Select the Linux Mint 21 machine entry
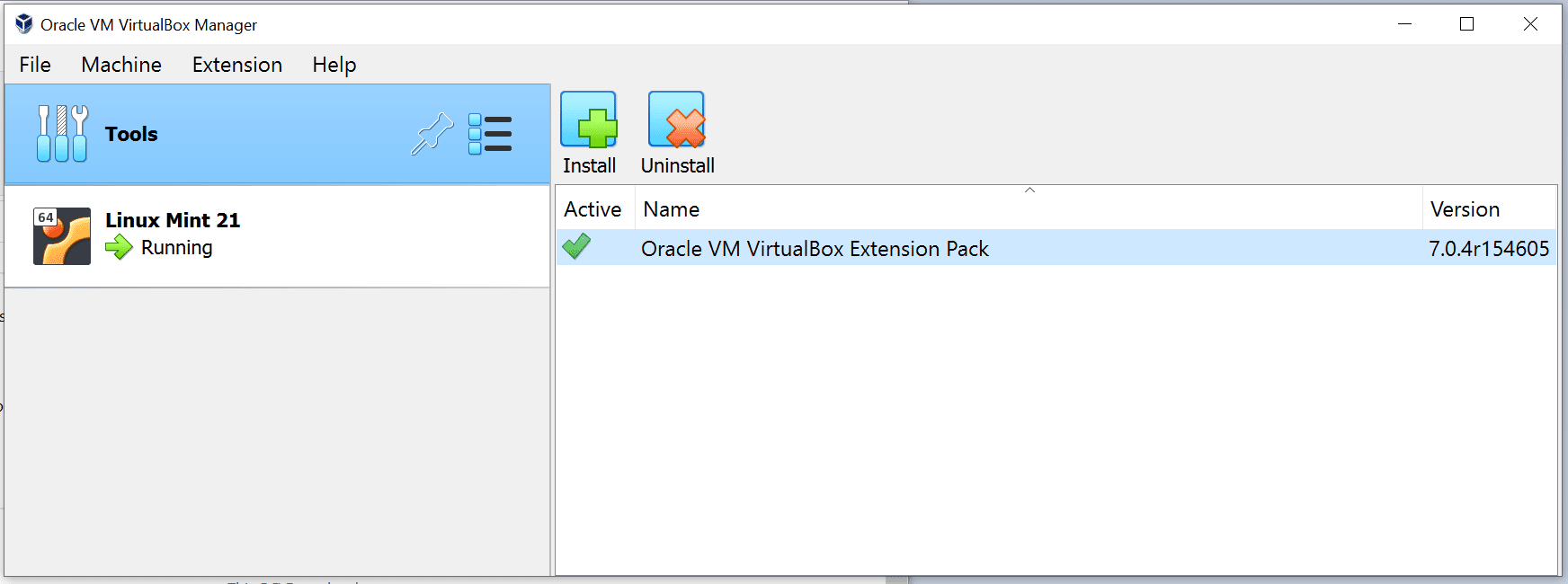This screenshot has height=584, width=1568. [277, 236]
